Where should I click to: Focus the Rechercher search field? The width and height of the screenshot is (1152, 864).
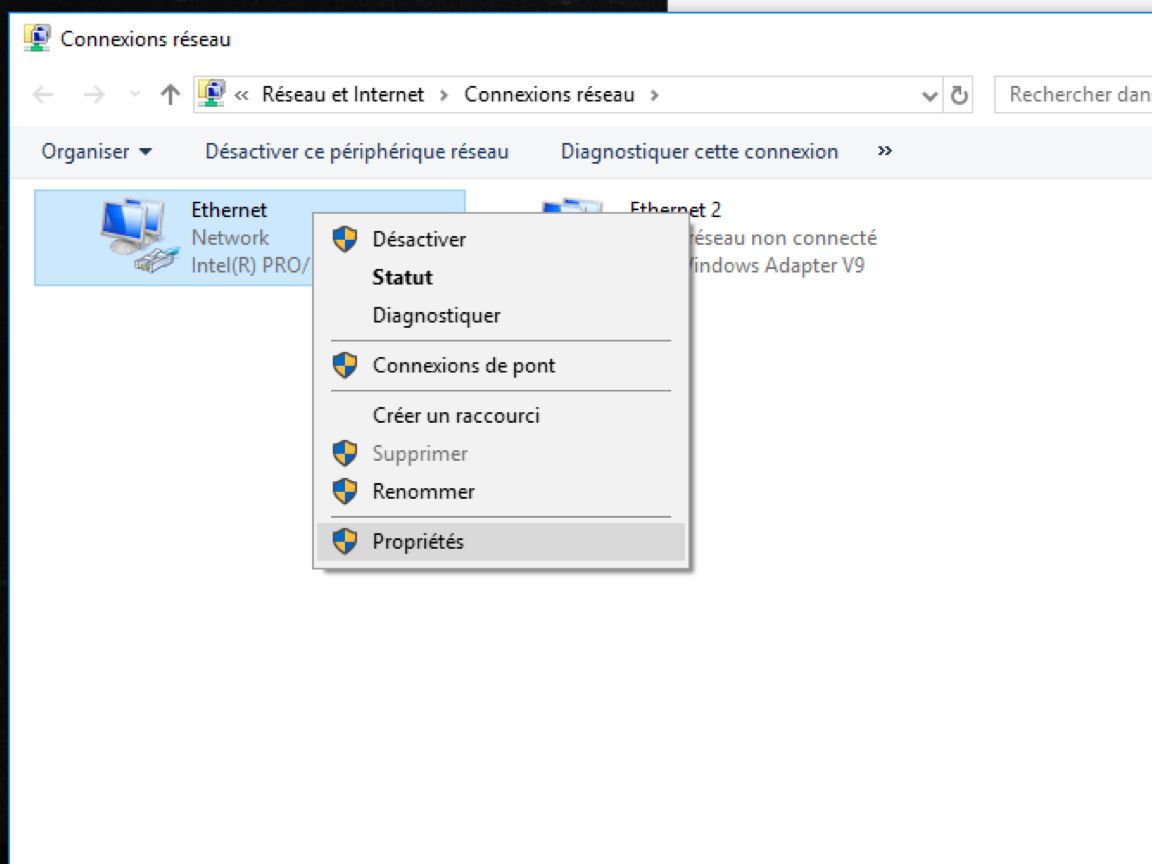coord(1073,95)
